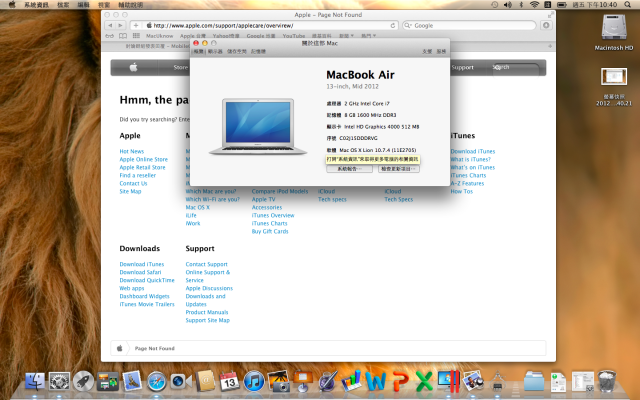Enter Safari full screen arrows icon
The height and width of the screenshot is (400, 640).
[x=551, y=15]
